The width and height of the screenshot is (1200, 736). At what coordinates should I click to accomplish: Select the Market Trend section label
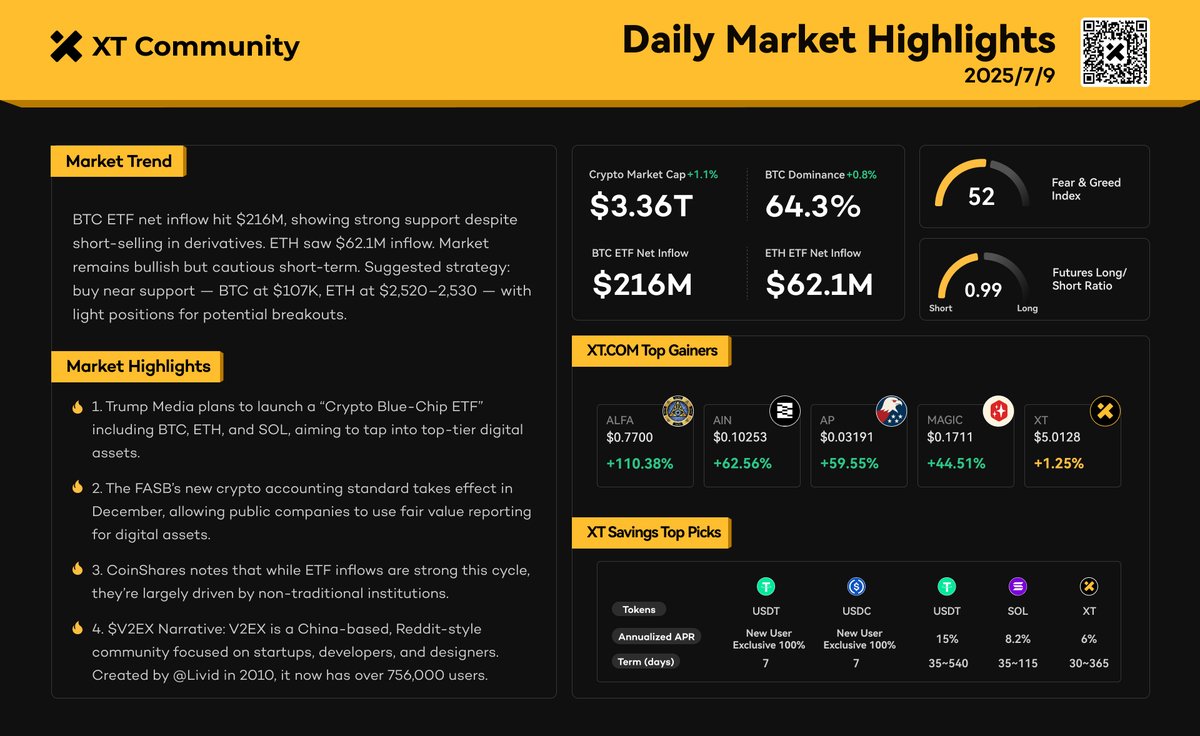118,161
